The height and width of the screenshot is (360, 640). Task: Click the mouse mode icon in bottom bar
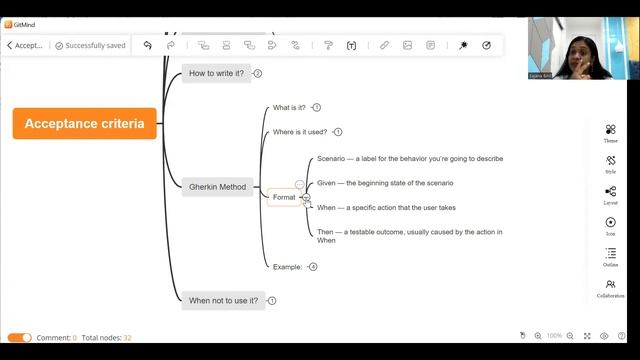523,336
